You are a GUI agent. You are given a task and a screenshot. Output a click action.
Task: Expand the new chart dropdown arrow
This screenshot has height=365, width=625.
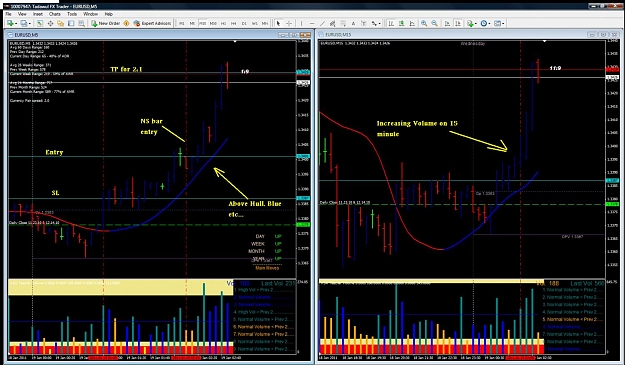[x=16, y=24]
